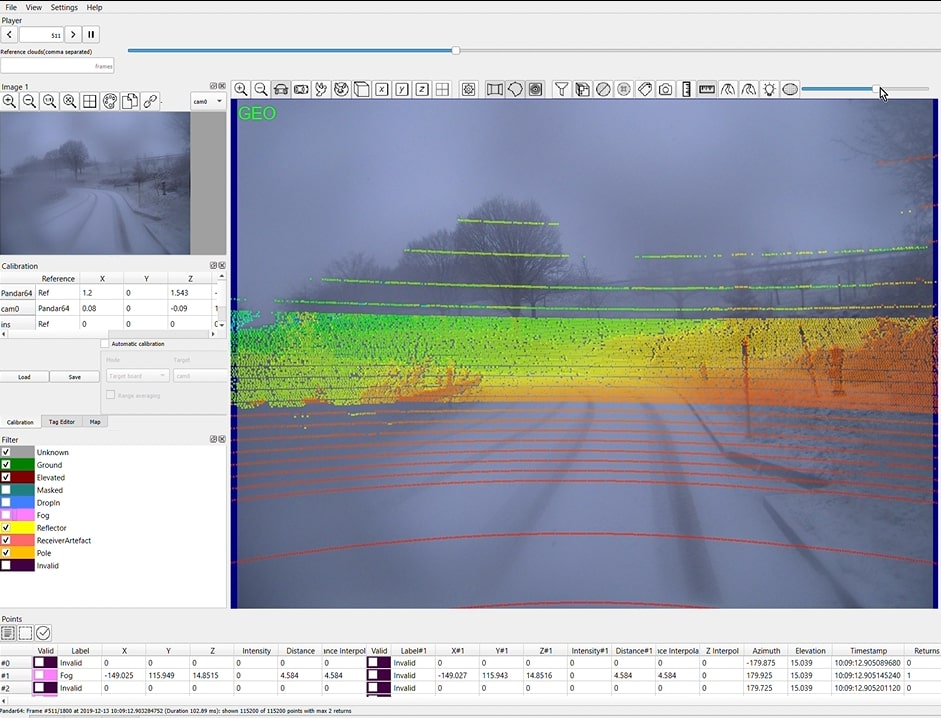Click list view icon in Points panel

(x=8, y=633)
